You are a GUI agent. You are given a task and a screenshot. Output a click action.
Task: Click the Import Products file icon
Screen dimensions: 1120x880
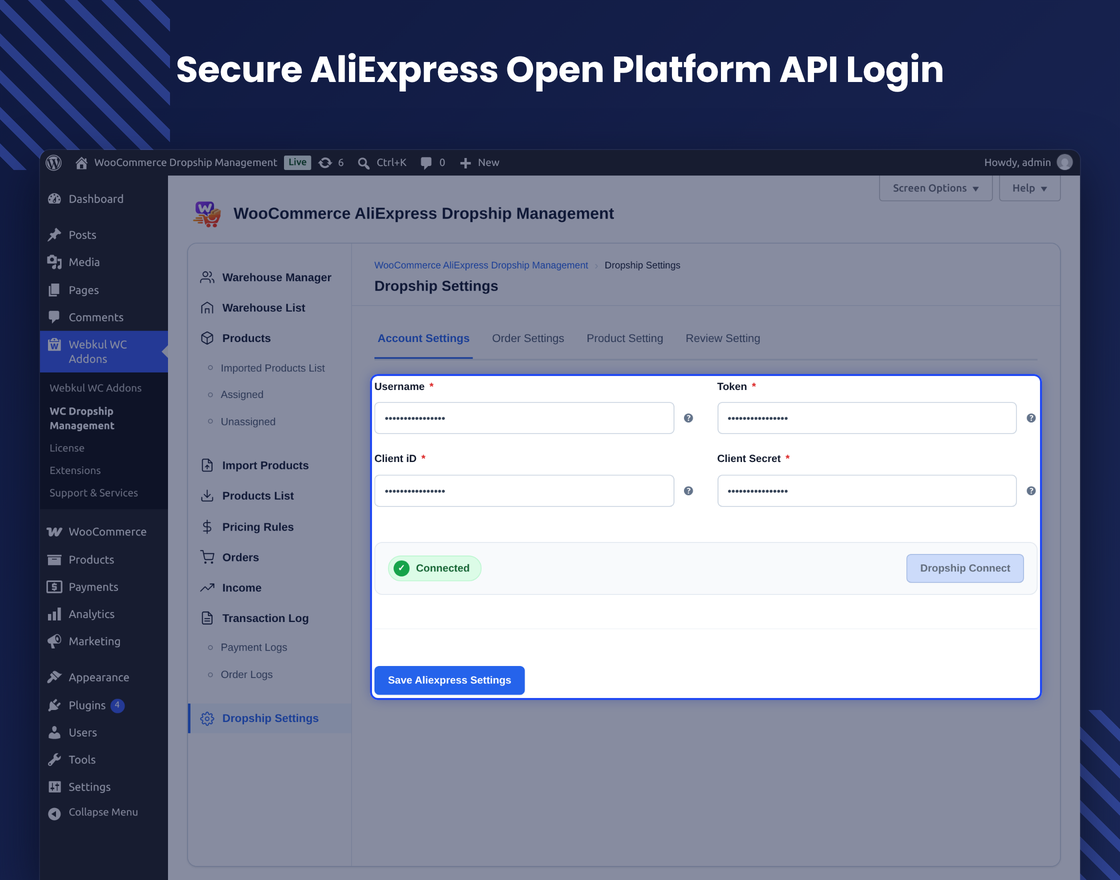[x=207, y=465]
